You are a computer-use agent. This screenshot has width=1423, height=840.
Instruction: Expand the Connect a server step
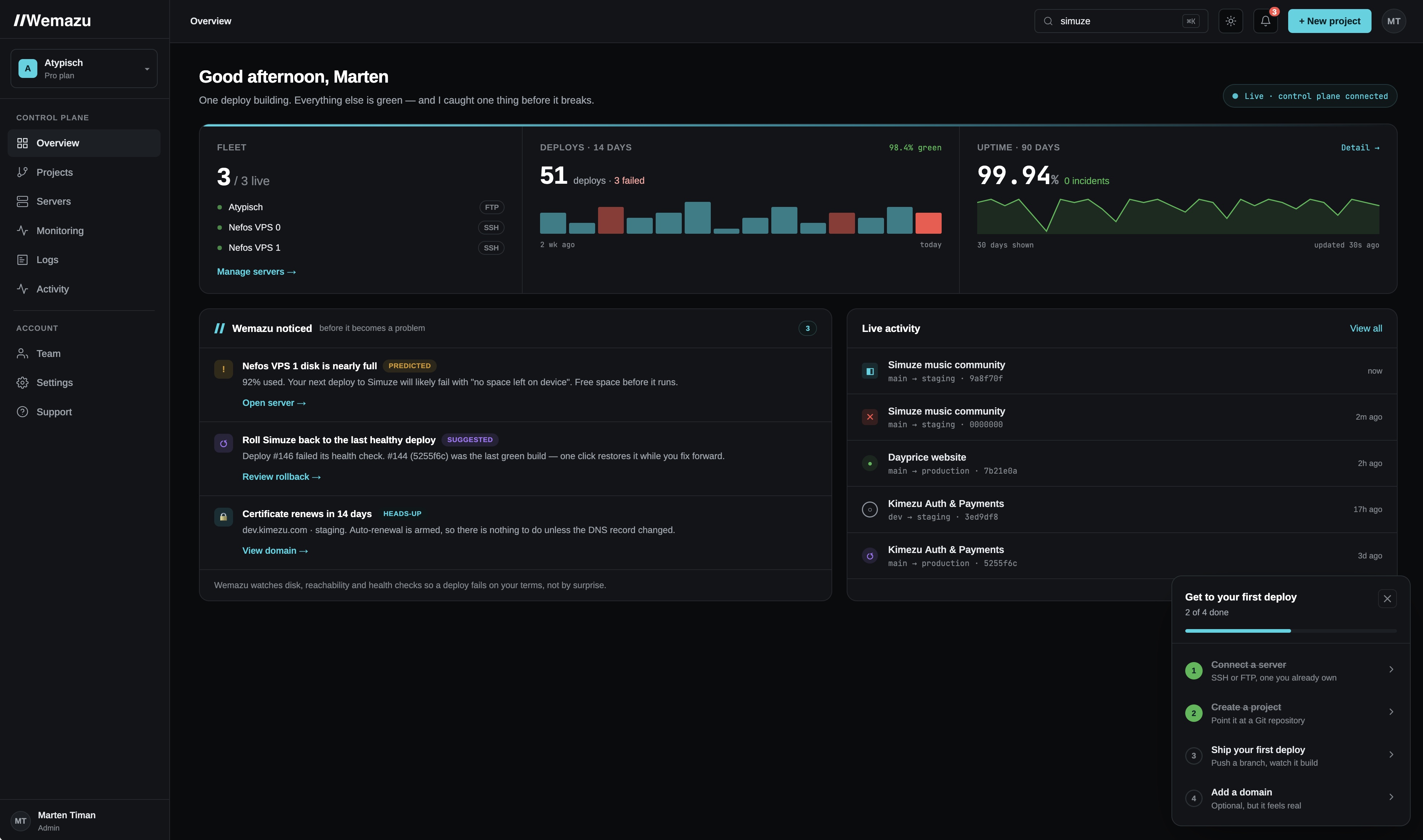click(1291, 671)
